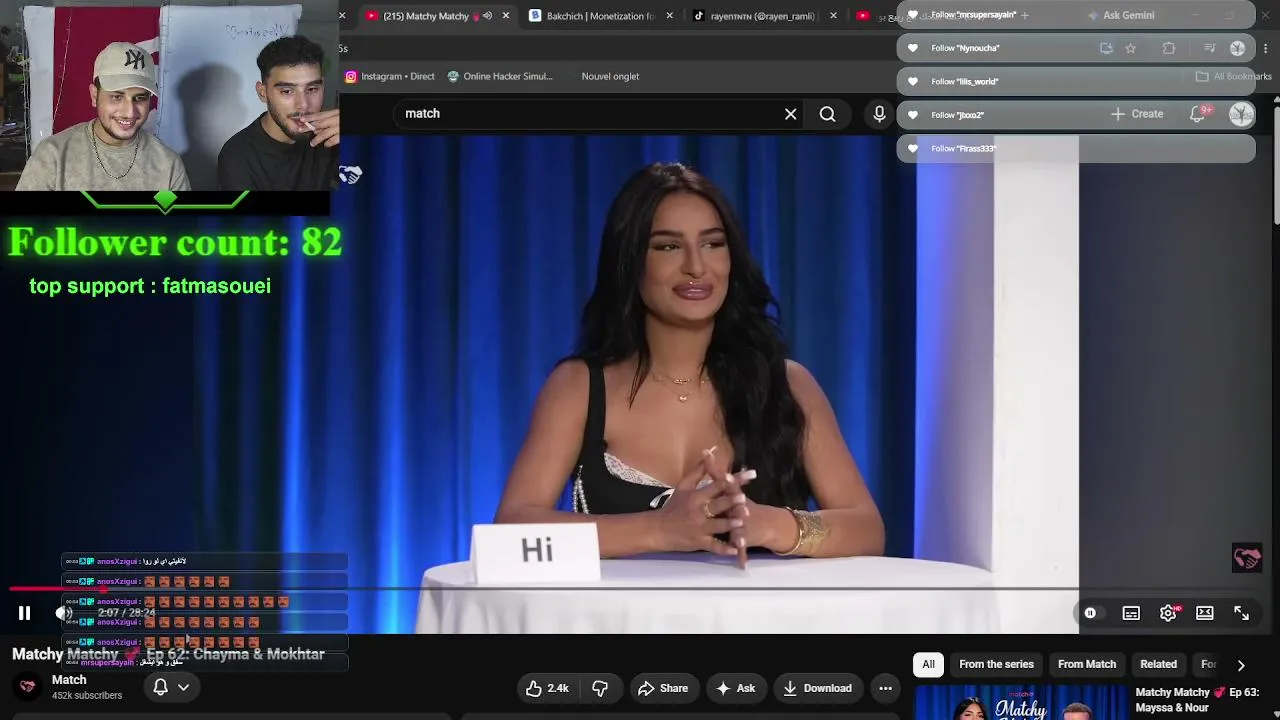This screenshot has height=720, width=1280.
Task: Click the heart on Follow "Firass333" alert
Action: pos(912,148)
